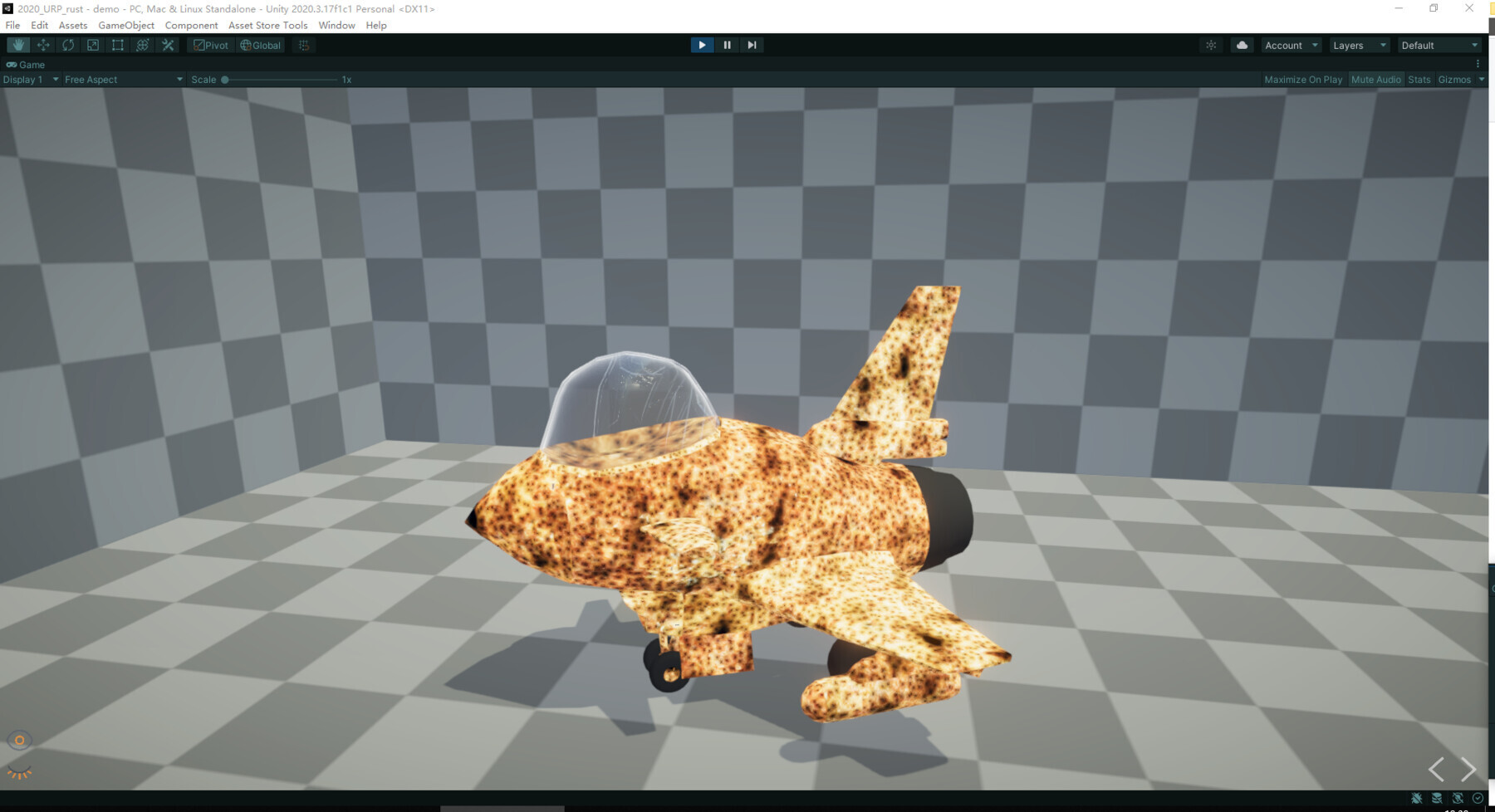1495x812 pixels.
Task: Select the Scale tool
Action: (x=92, y=45)
